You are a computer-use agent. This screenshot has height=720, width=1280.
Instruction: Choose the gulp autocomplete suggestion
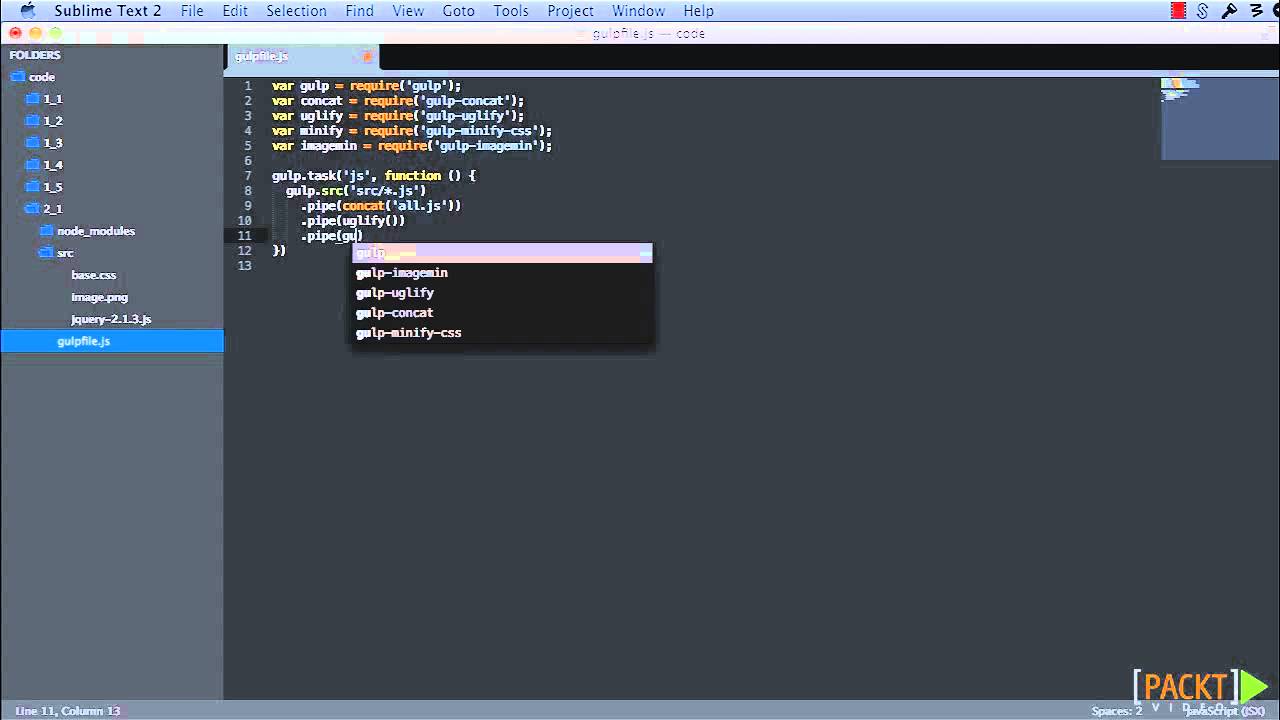click(502, 253)
